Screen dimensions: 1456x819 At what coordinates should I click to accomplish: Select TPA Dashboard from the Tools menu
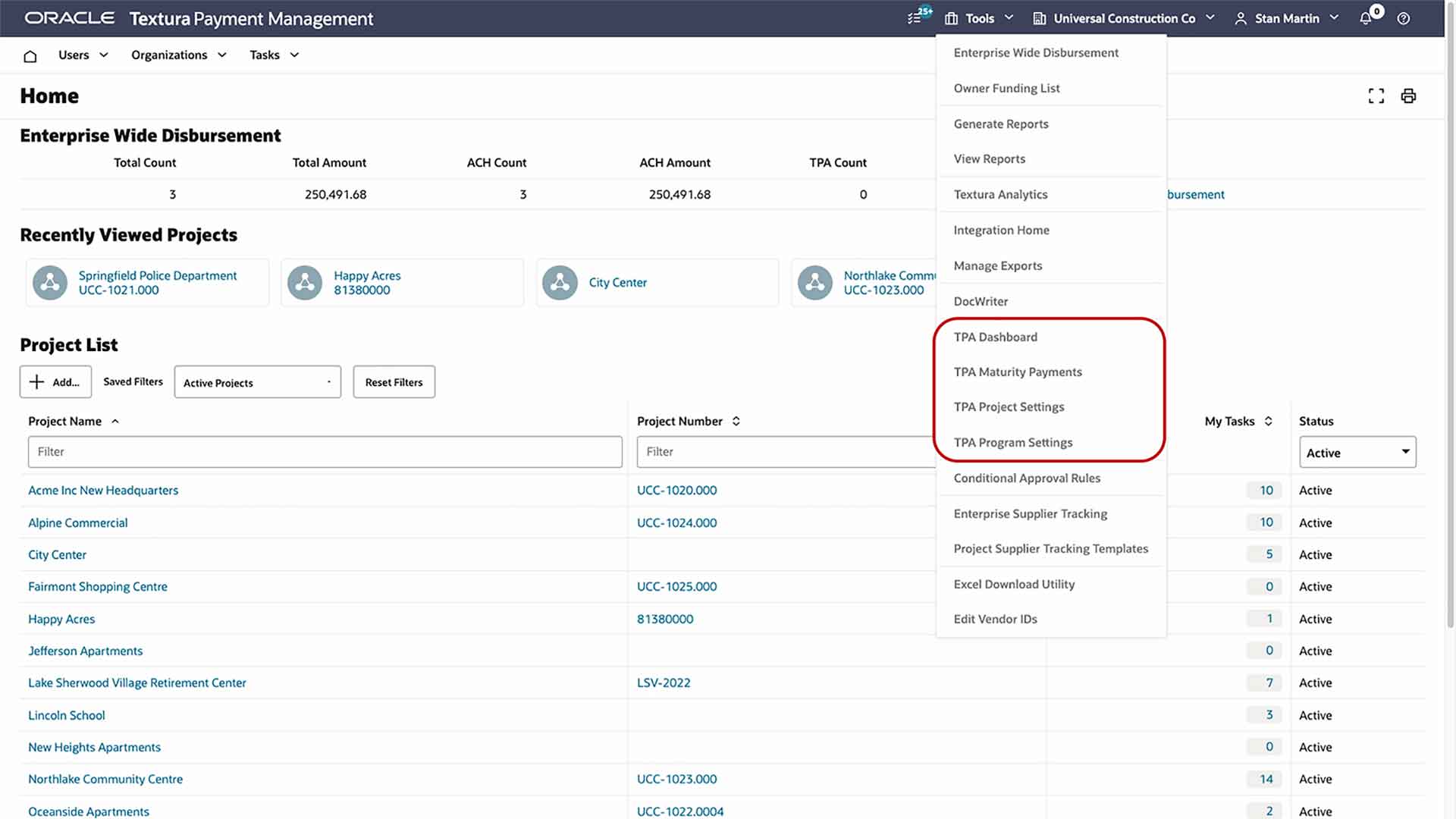(995, 337)
